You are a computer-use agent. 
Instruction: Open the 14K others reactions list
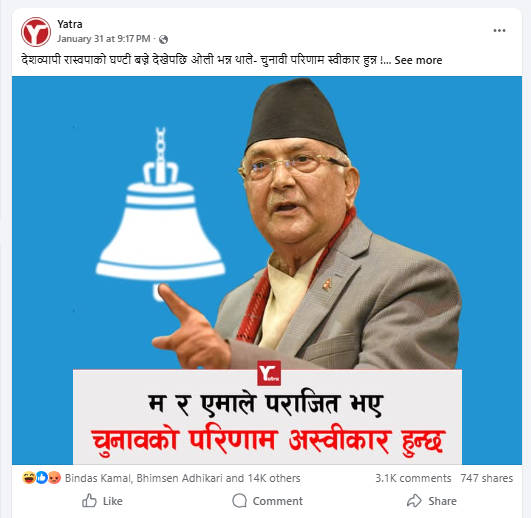pos(274,478)
